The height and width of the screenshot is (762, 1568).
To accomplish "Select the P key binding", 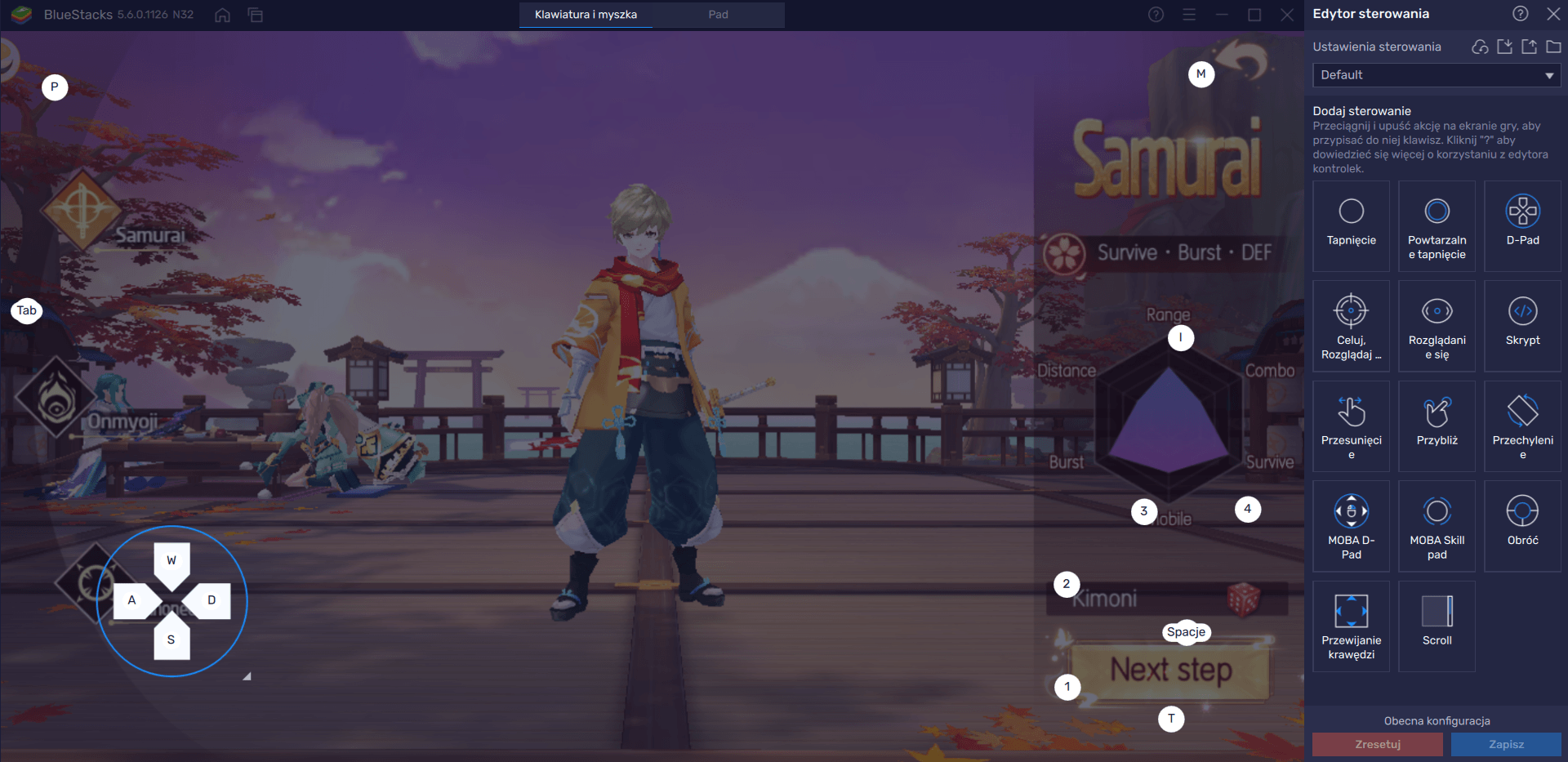I will [55, 87].
